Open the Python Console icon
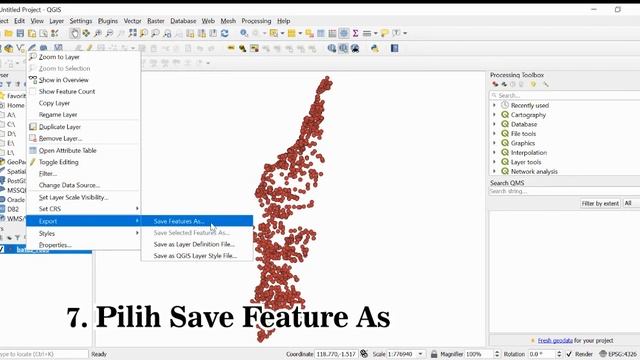The width and height of the screenshot is (640, 360). coord(375,49)
